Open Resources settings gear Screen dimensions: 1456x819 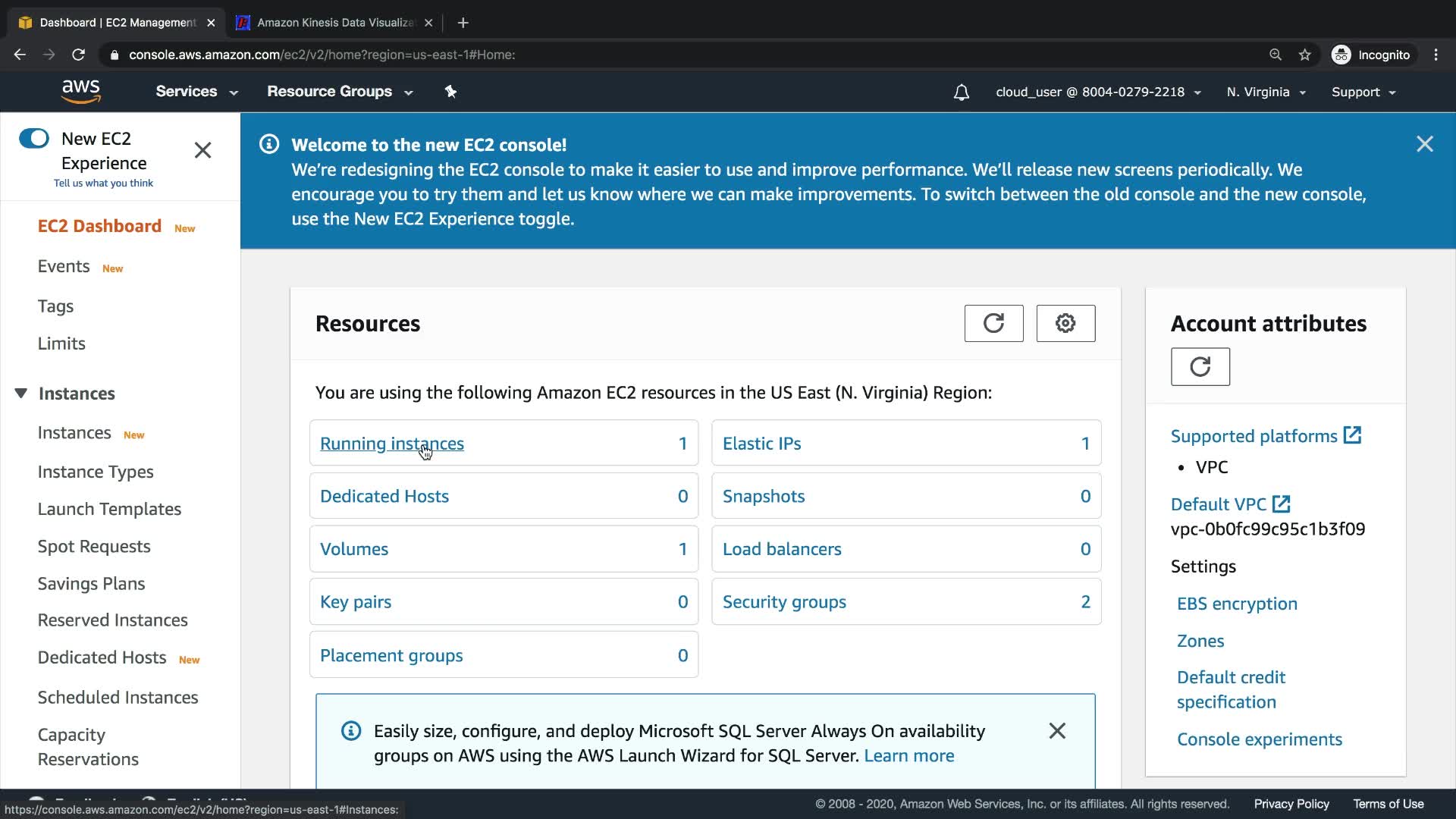pyautogui.click(x=1065, y=323)
